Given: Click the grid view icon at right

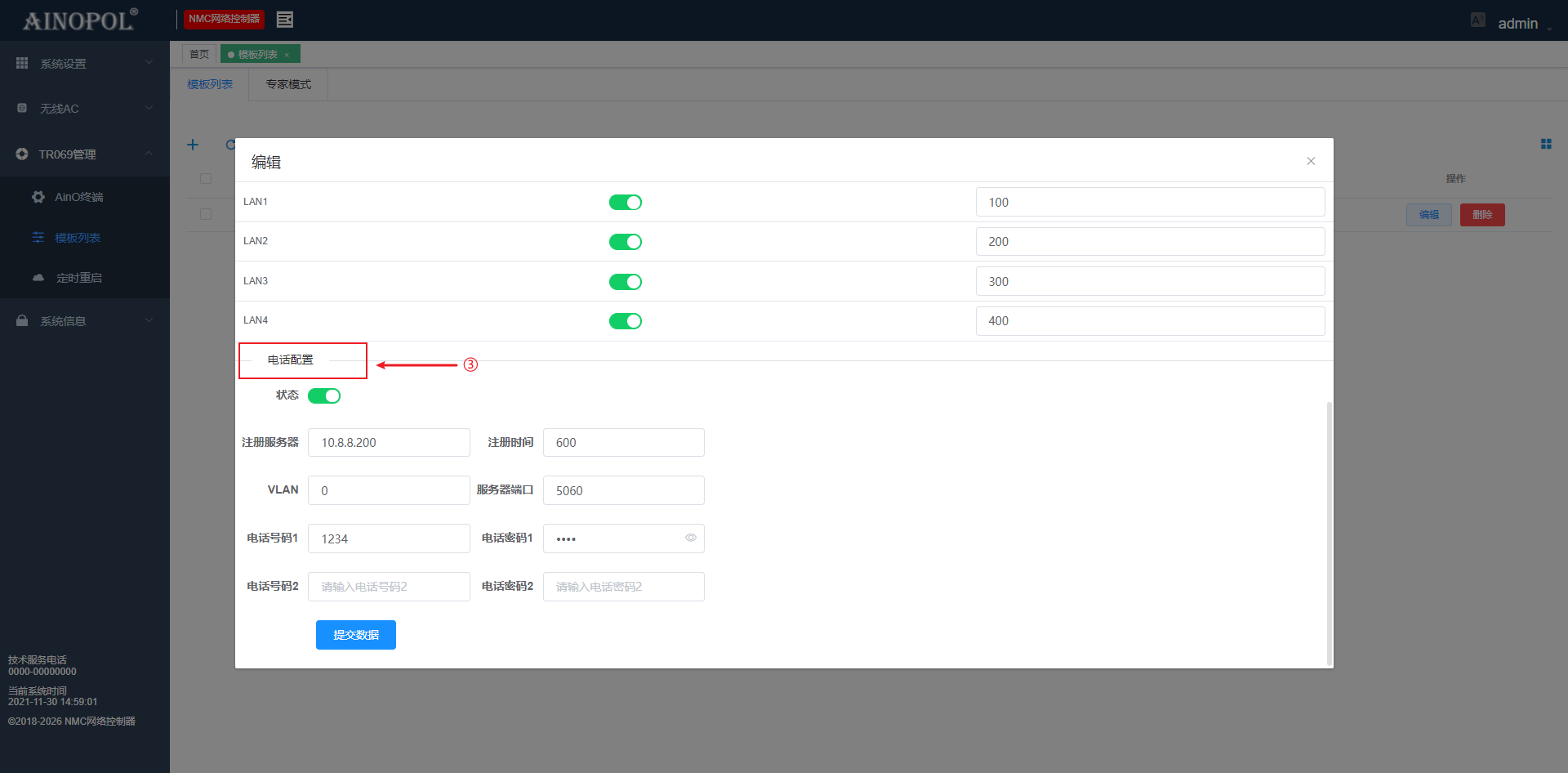Looking at the screenshot, I should tap(1545, 144).
